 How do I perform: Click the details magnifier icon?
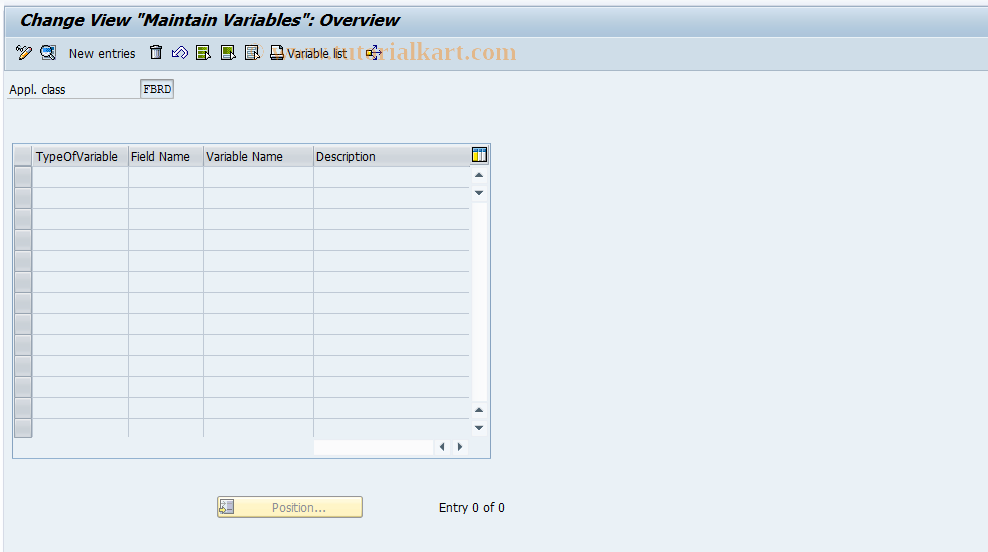coord(48,53)
